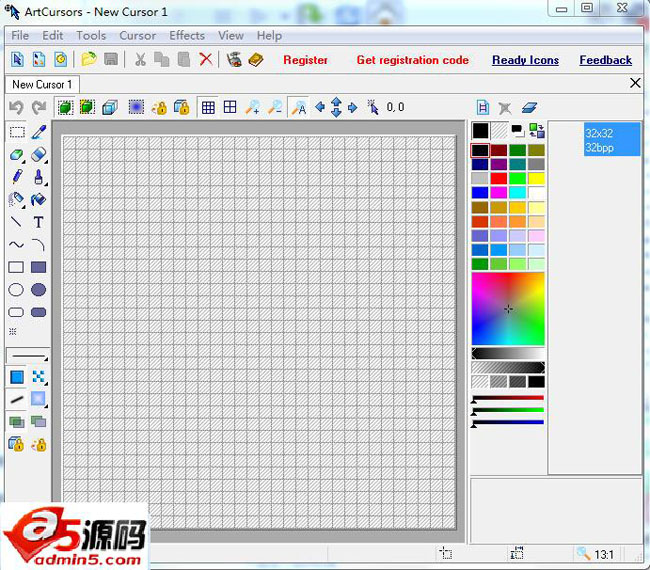Screen dimensions: 650x570
Task: Select the Text tool
Action: coord(39,222)
